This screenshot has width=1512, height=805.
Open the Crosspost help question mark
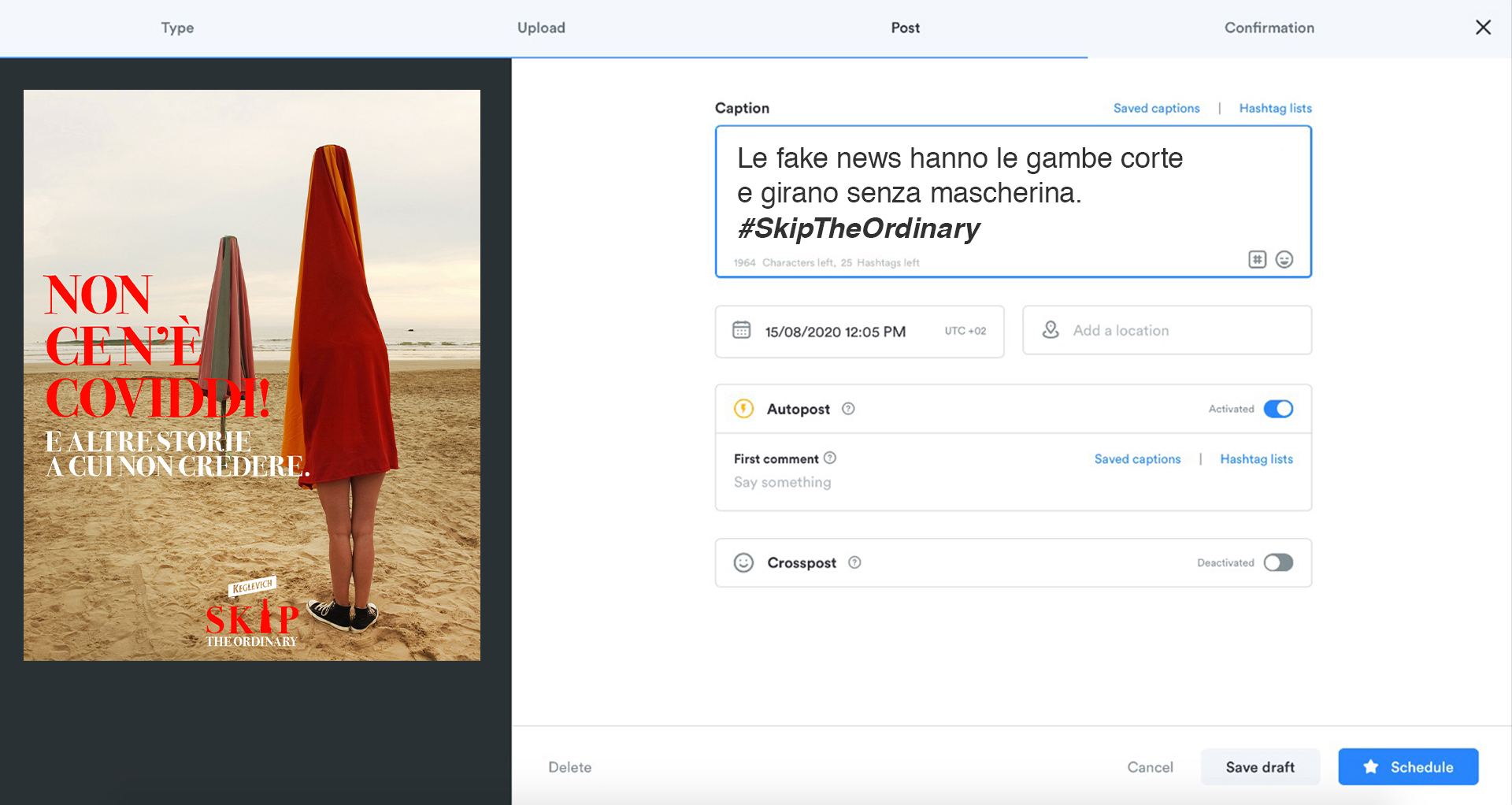click(854, 562)
